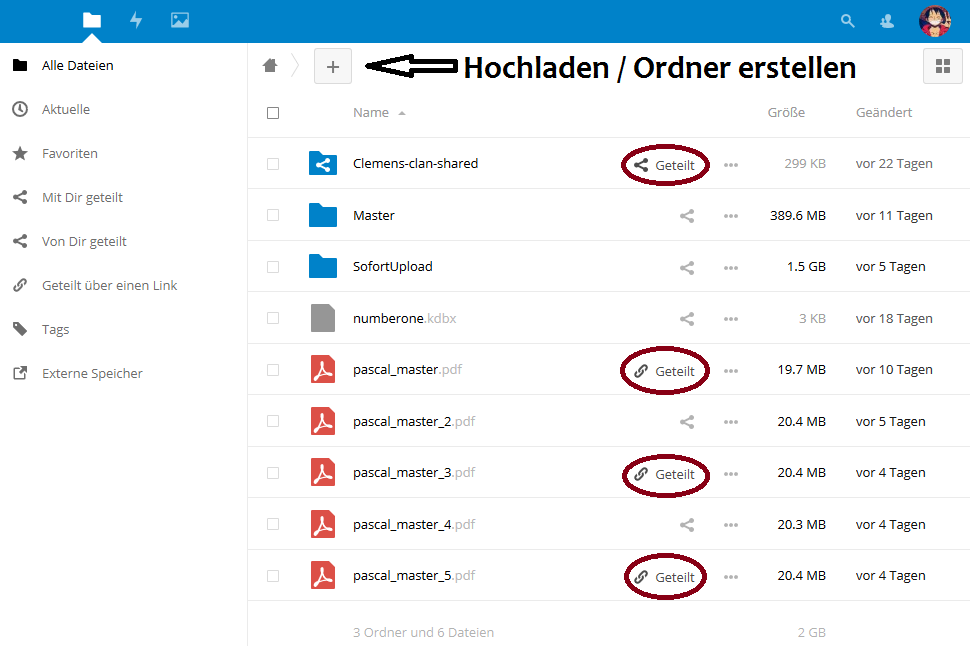Open pascal_master_2.pdf

[x=414, y=421]
